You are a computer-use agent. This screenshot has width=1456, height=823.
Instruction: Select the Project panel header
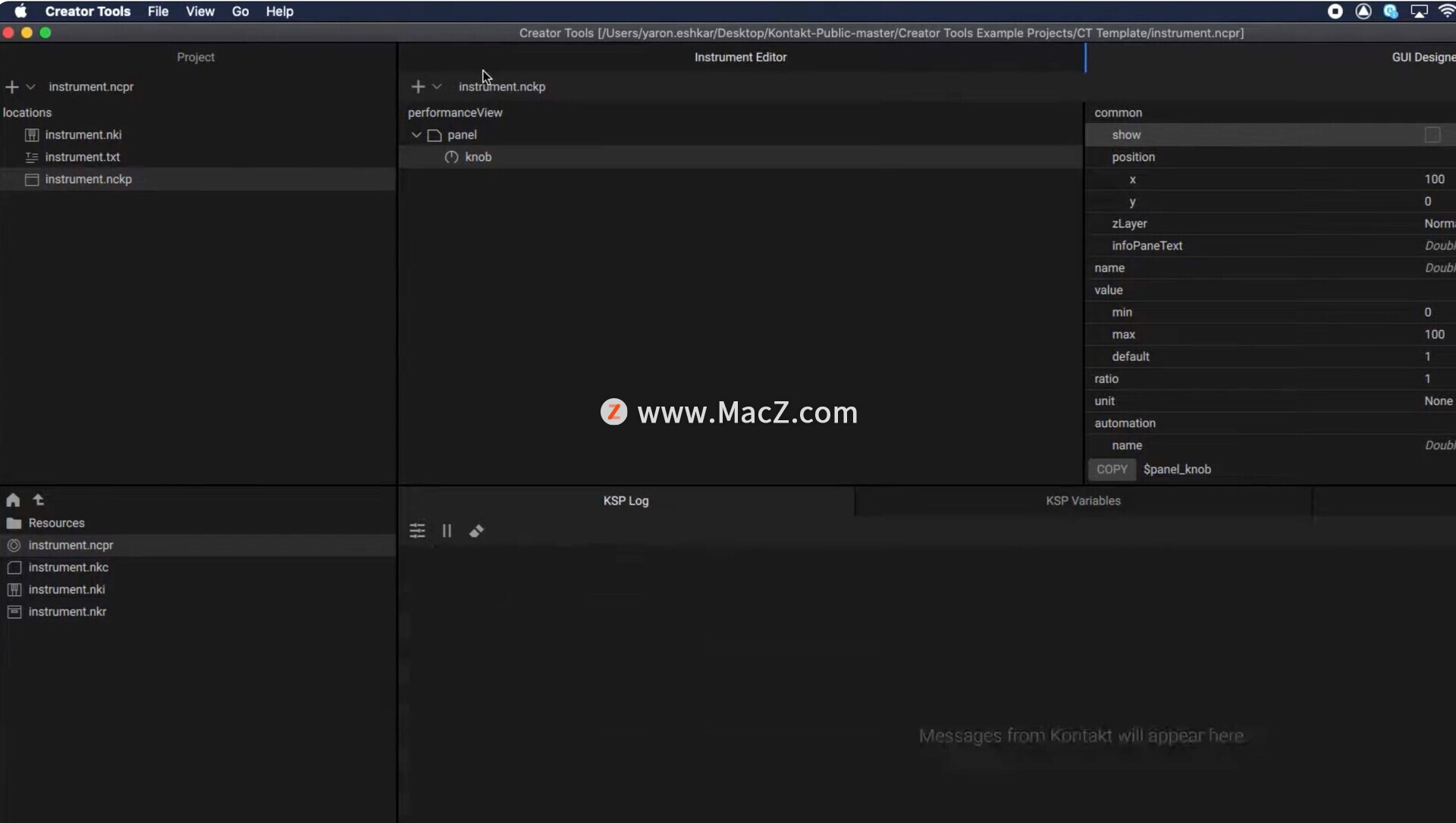196,57
